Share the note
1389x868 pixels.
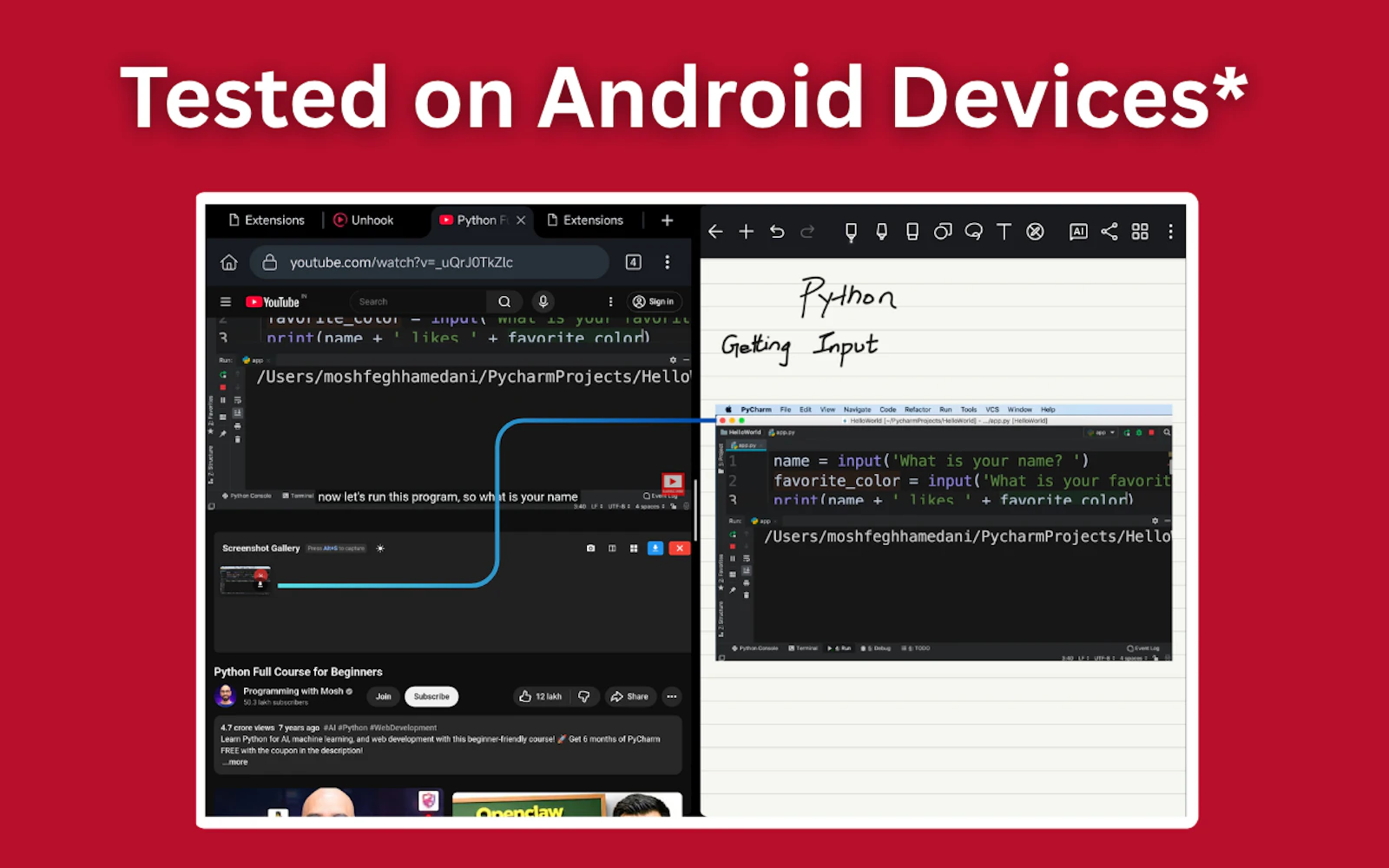[x=1109, y=232]
